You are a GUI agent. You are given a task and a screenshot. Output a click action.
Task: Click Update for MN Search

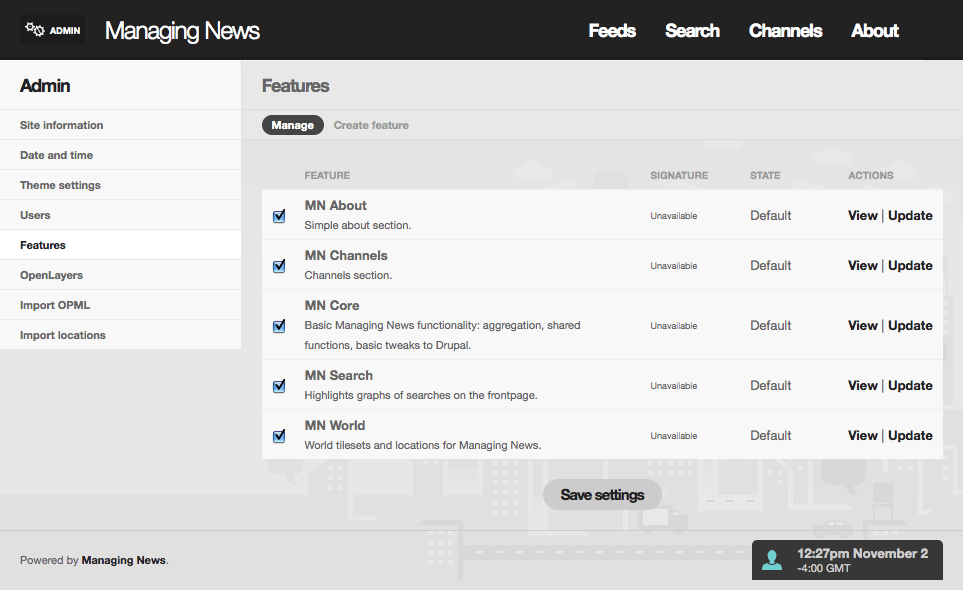(910, 386)
